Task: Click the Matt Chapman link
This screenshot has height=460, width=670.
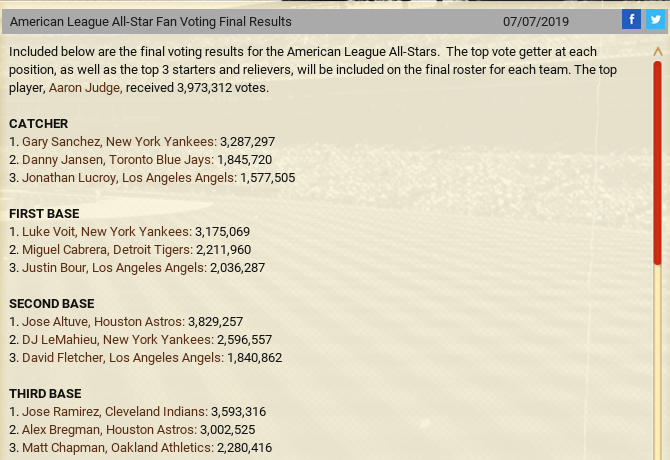Action: coord(63,448)
